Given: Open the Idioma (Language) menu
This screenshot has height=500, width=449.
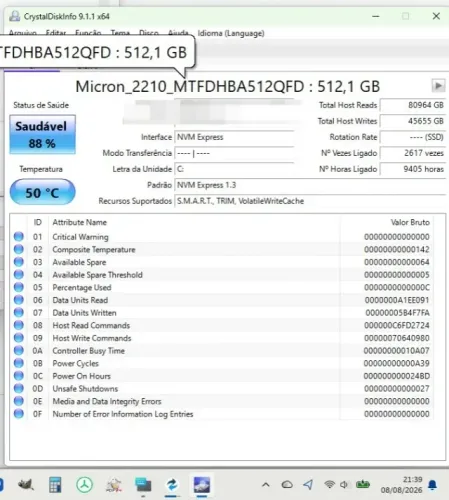Looking at the screenshot, I should pos(231,33).
